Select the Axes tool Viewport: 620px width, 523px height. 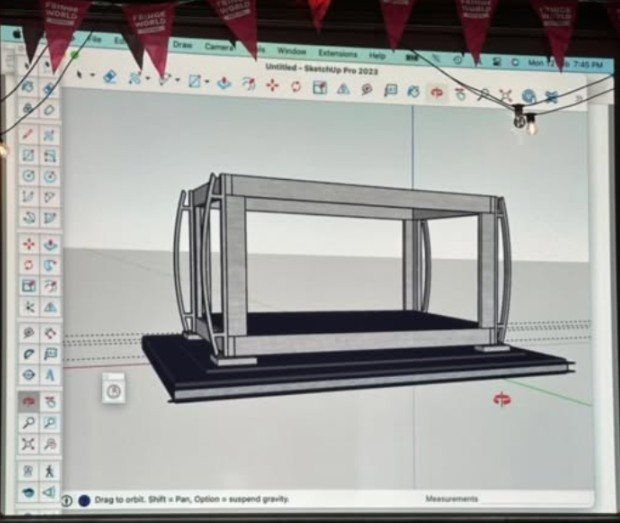[28, 375]
